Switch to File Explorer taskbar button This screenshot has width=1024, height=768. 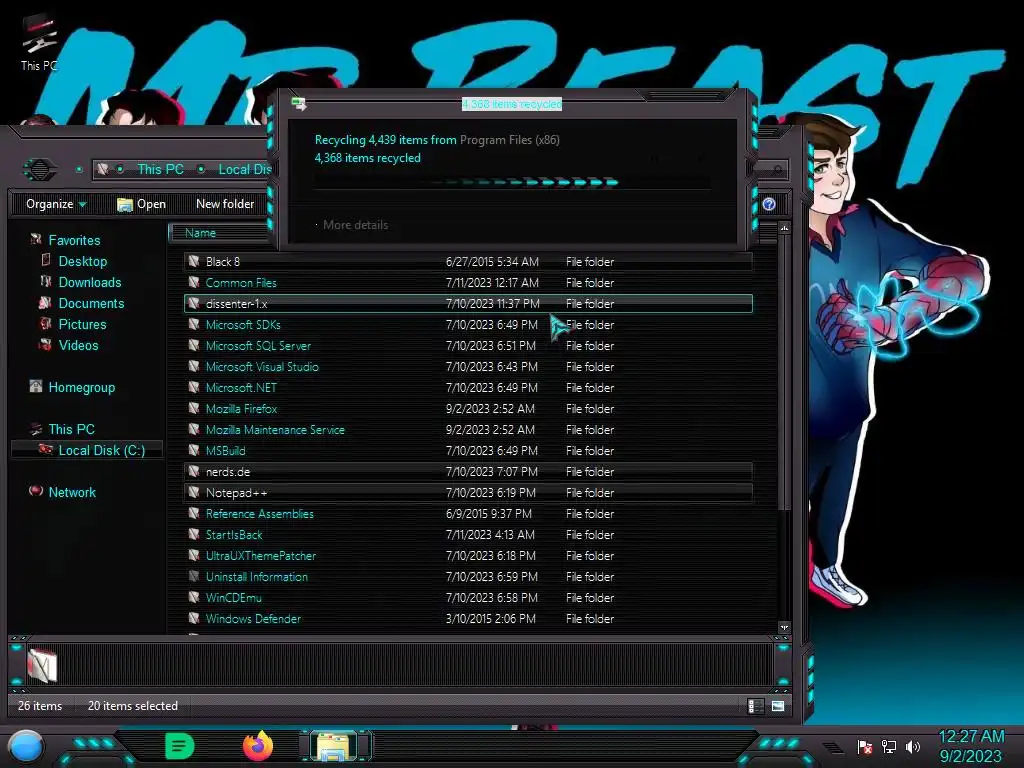coord(334,746)
